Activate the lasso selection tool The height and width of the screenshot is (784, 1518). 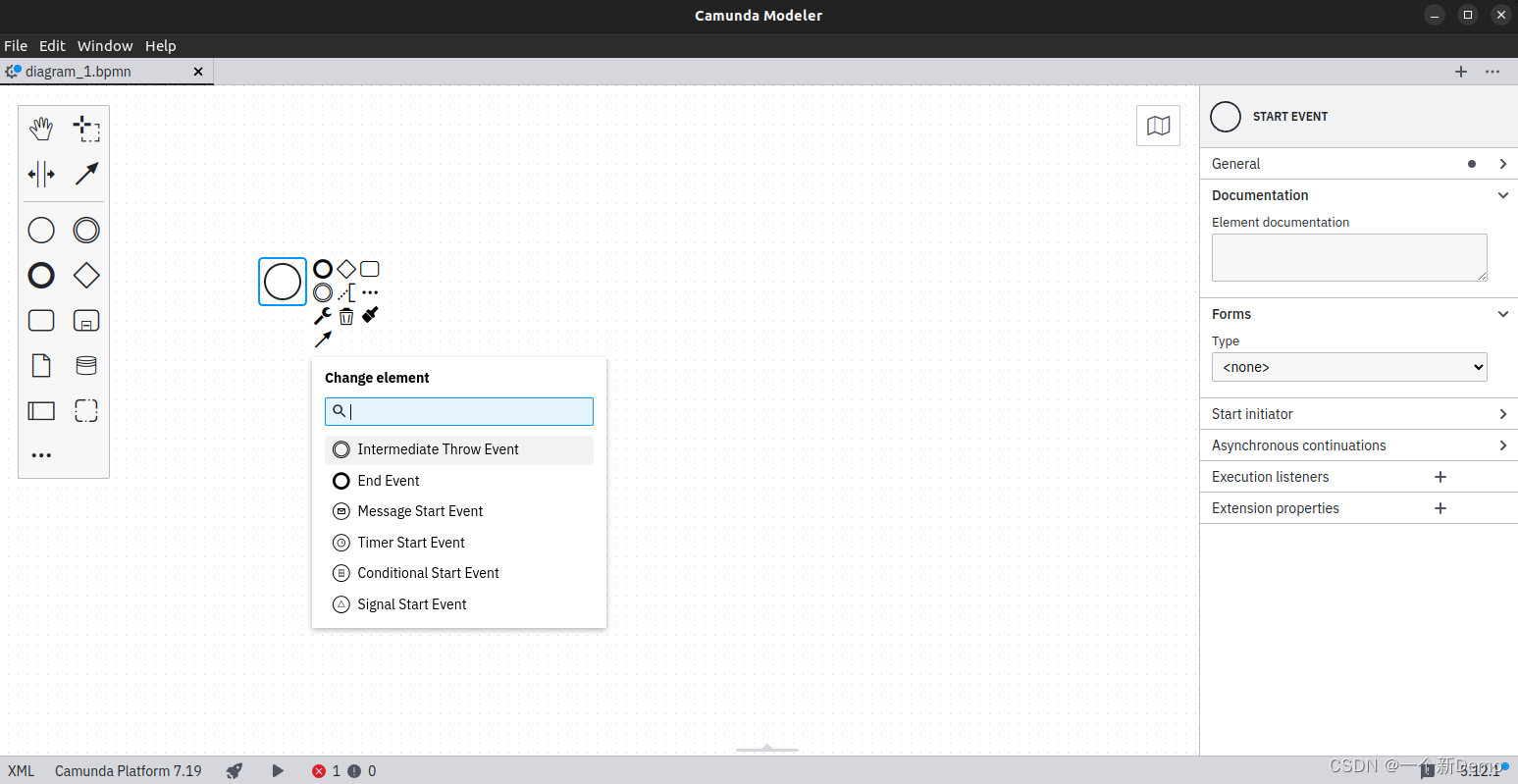point(86,129)
